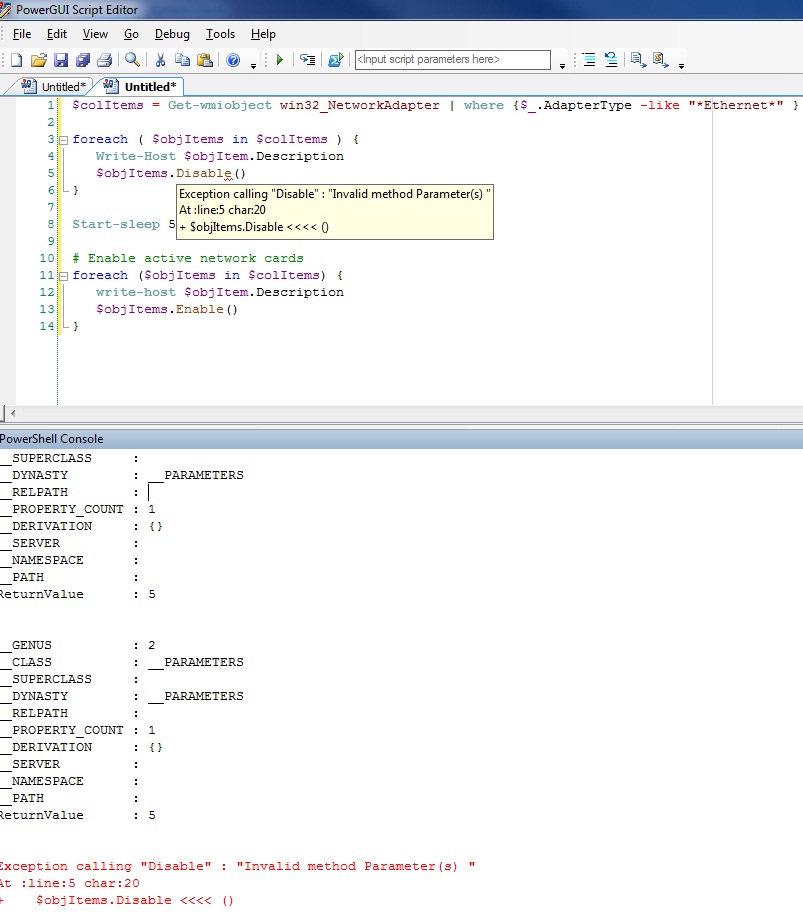Open the Go menu
Screen dimensions: 803x923
point(131,34)
